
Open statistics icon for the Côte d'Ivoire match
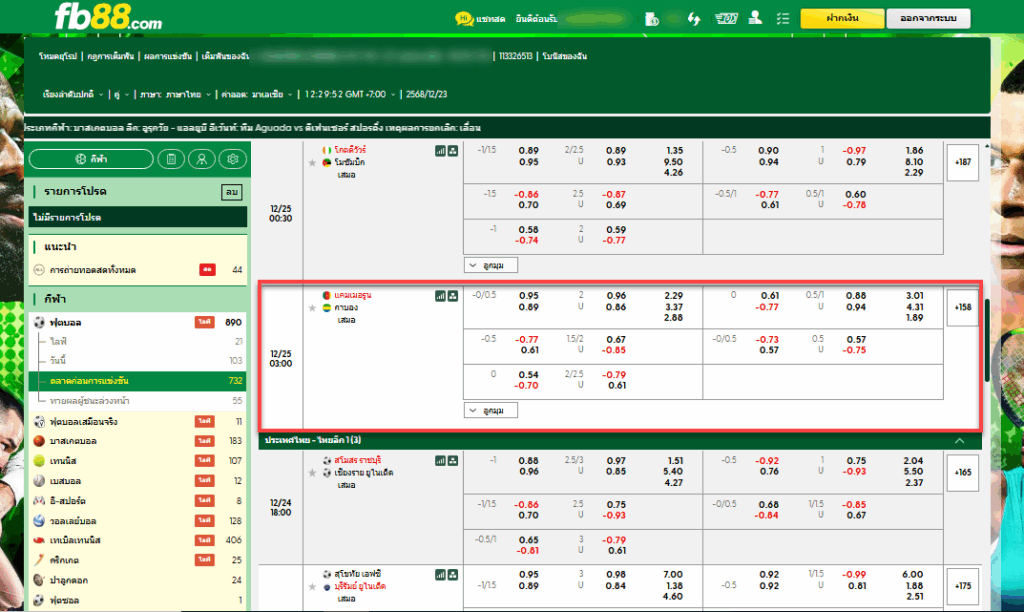point(440,151)
